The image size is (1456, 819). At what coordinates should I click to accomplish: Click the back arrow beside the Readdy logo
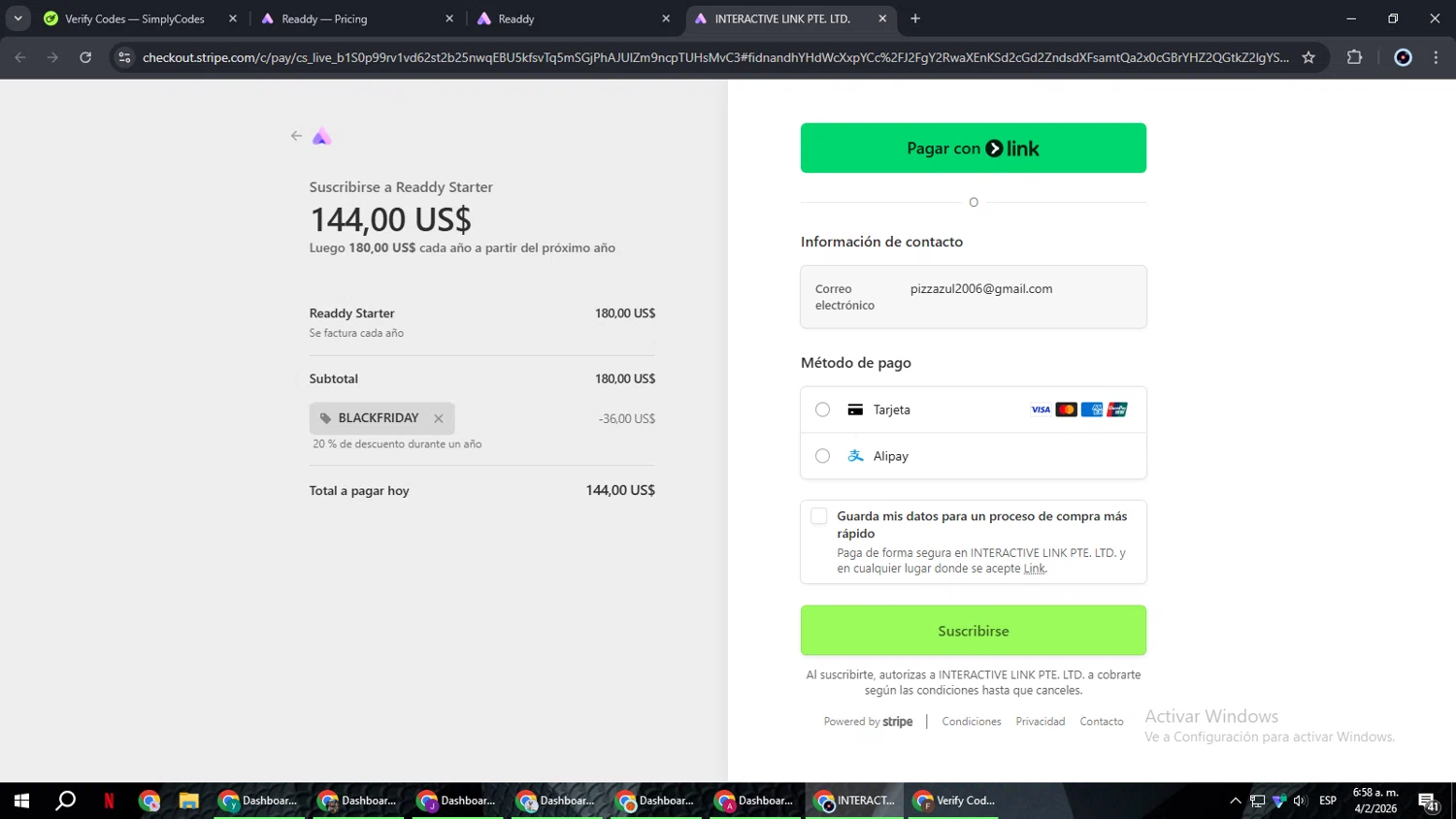pyautogui.click(x=296, y=136)
